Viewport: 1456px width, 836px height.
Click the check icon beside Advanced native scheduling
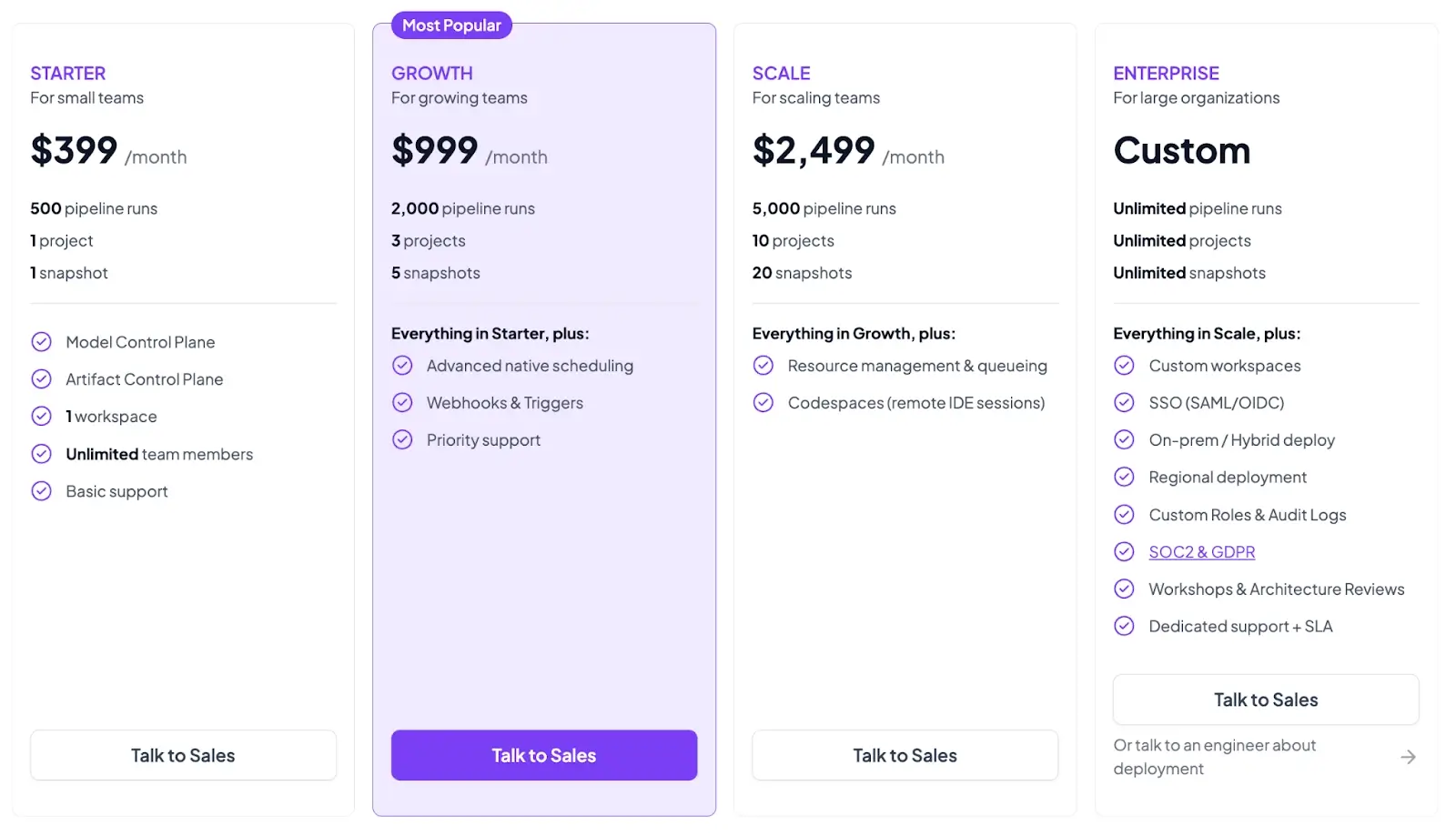(402, 366)
